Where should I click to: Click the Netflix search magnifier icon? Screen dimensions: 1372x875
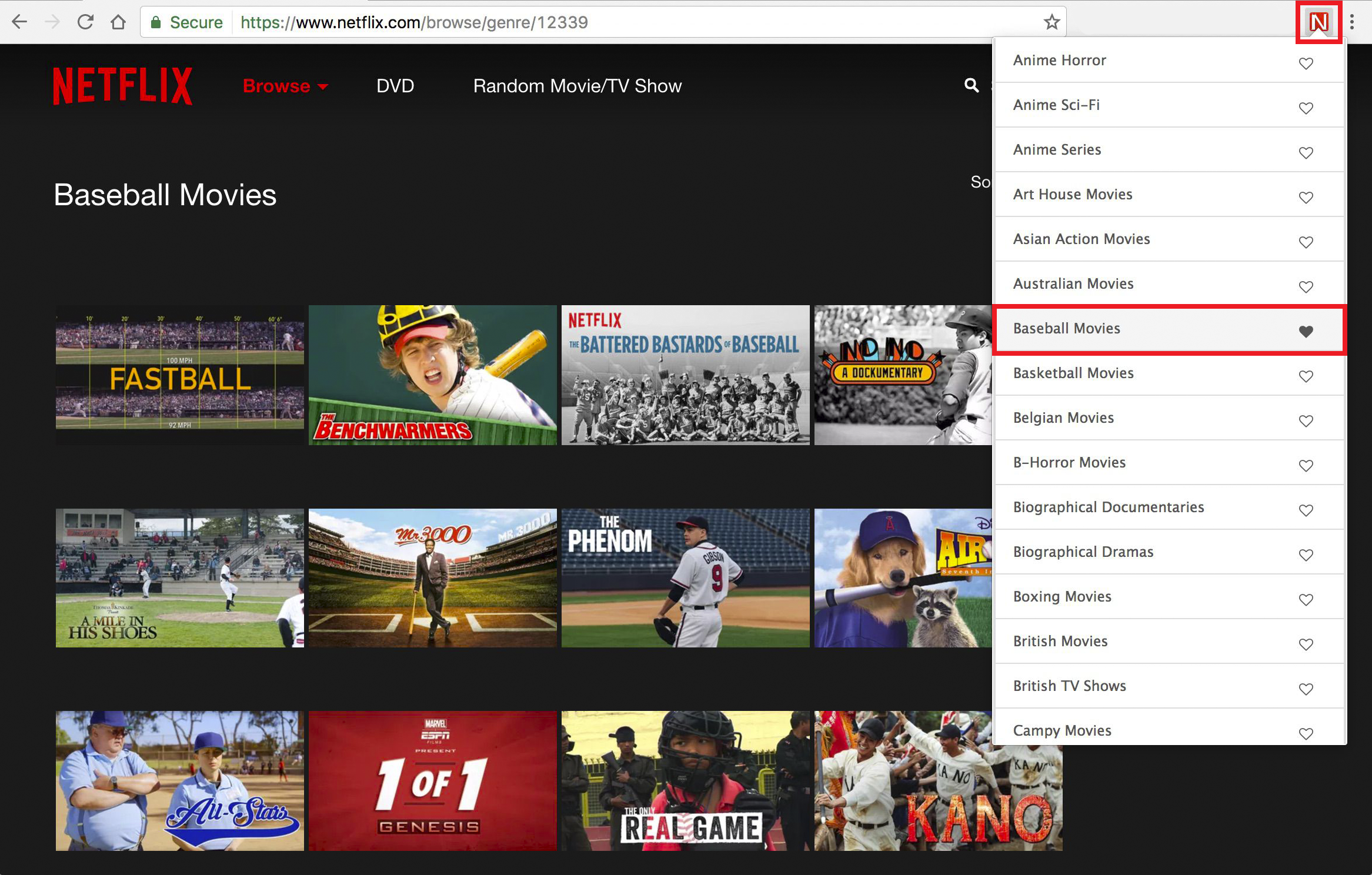[972, 85]
